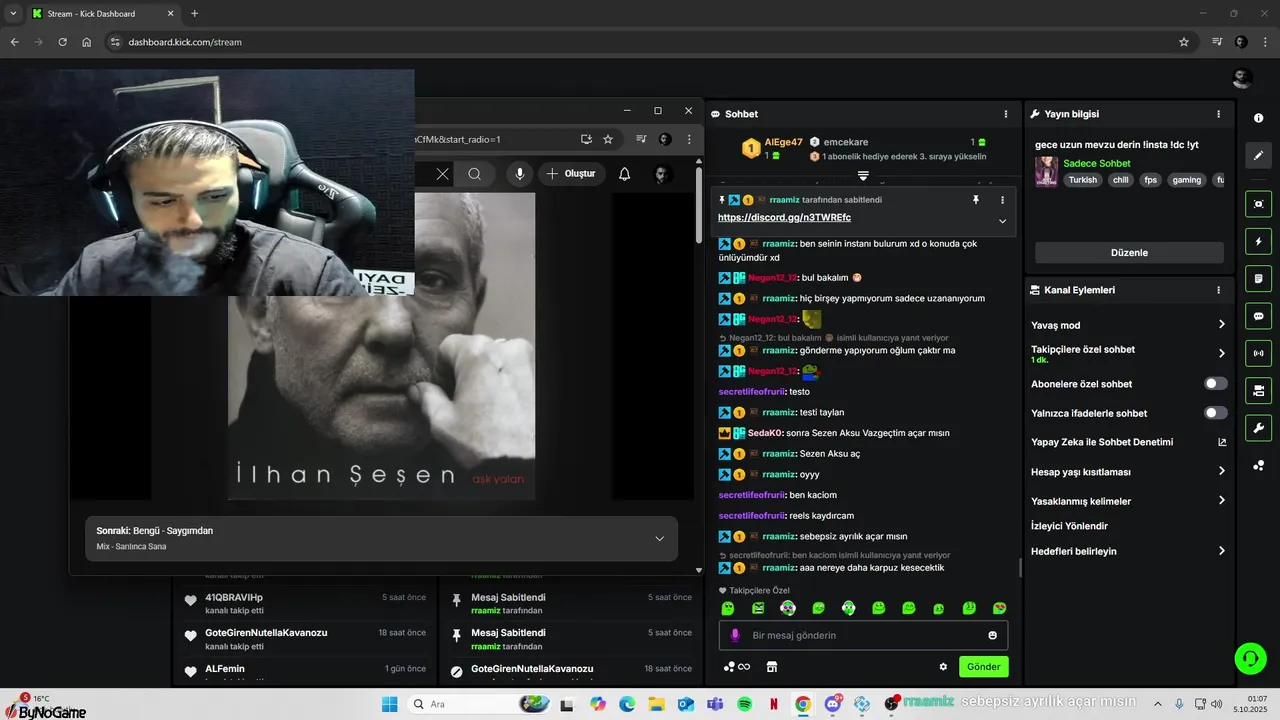
Task: Open chat settings gear icon
Action: point(943,667)
